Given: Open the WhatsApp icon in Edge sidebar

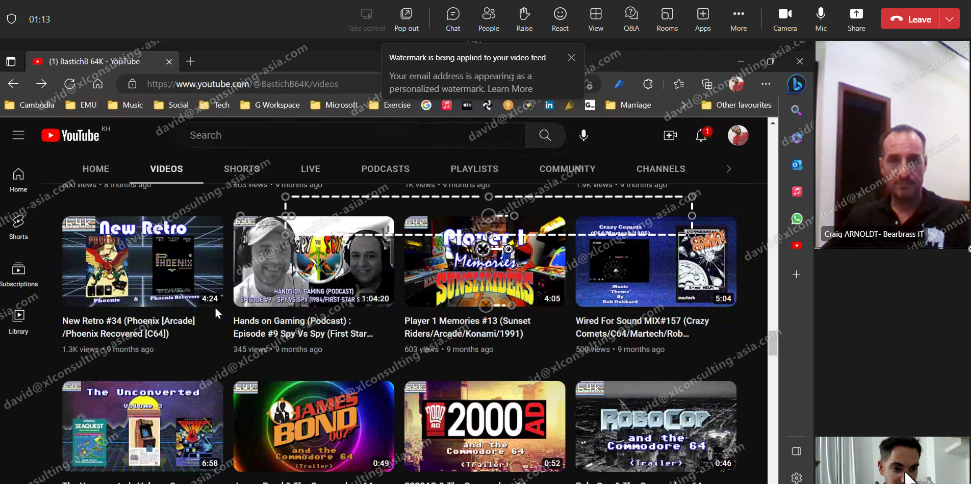Looking at the screenshot, I should point(797,218).
